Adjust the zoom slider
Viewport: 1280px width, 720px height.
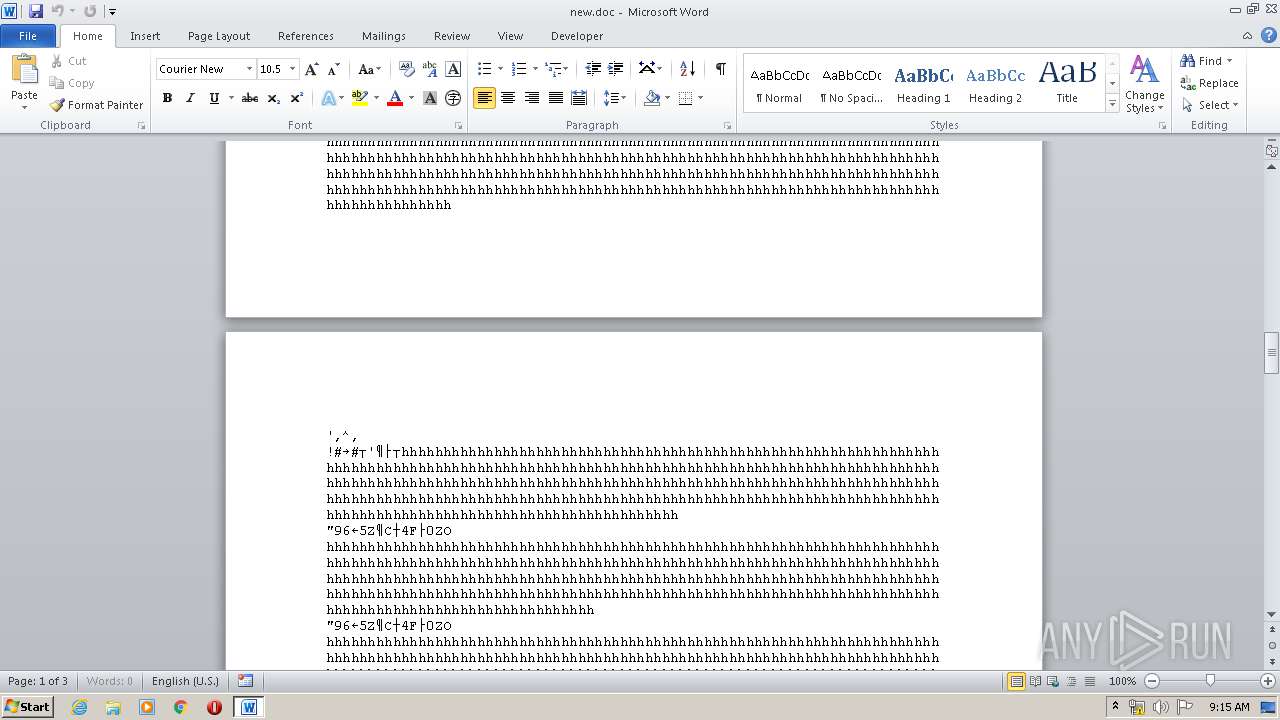(x=1210, y=681)
